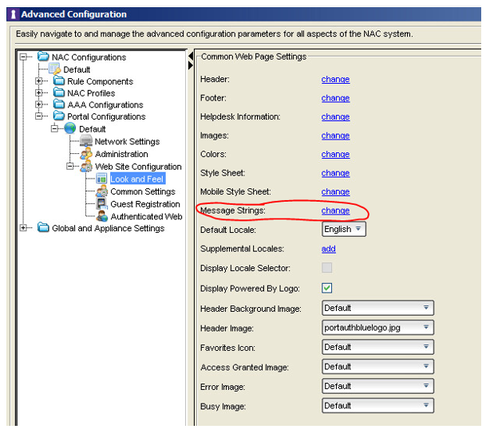Click the Default portal globe icon
This screenshot has width=490, height=437.
70,129
